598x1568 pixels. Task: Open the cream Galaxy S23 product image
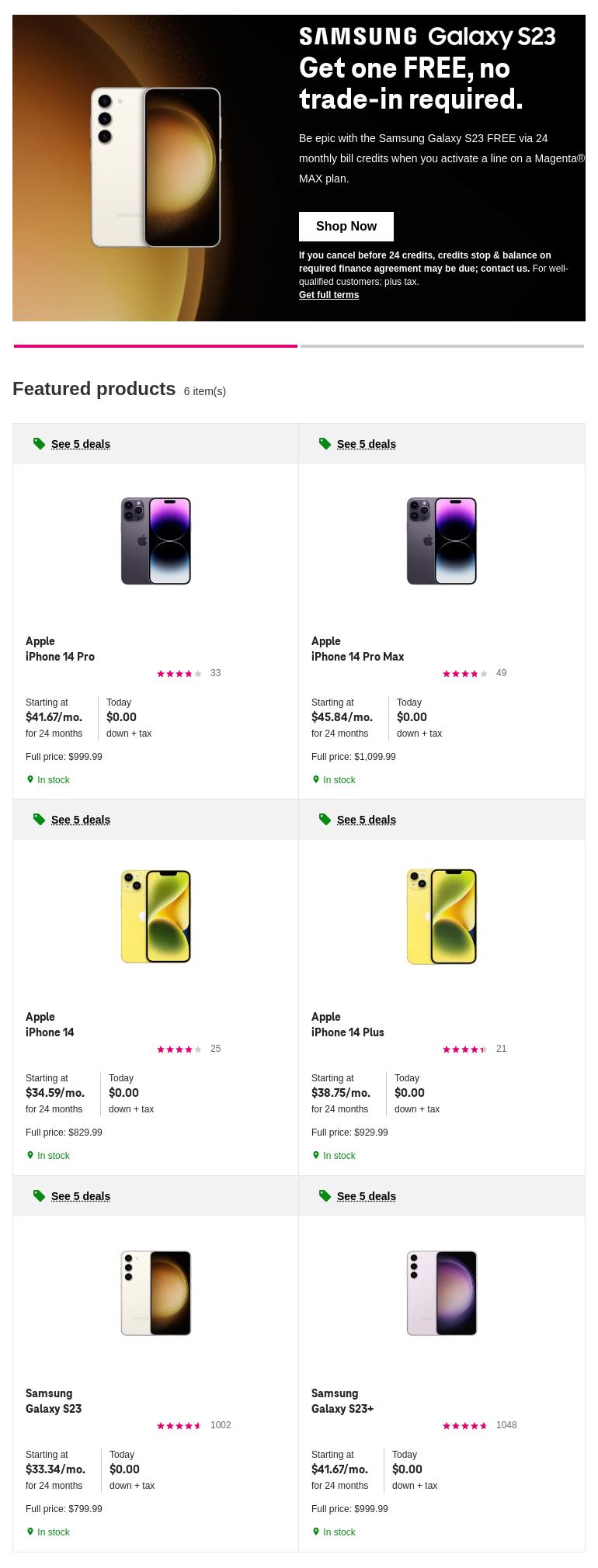(155, 1293)
